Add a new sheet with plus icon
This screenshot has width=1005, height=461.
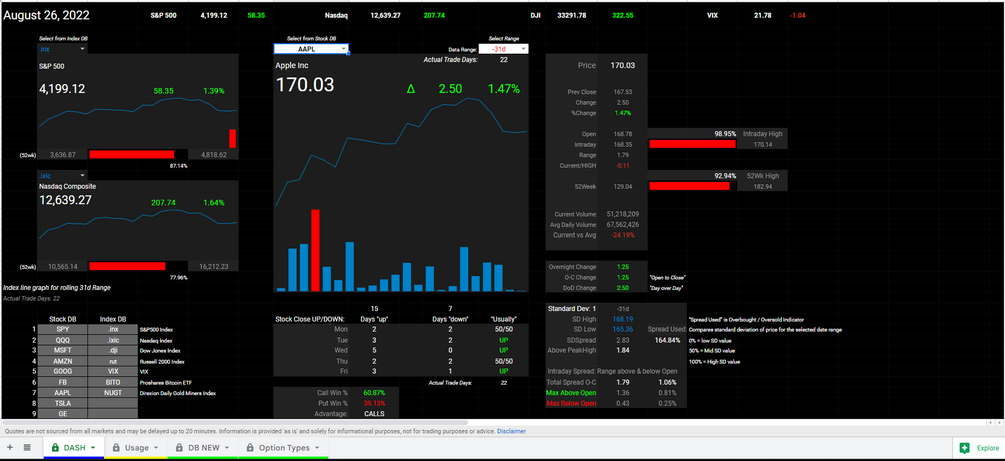point(10,448)
